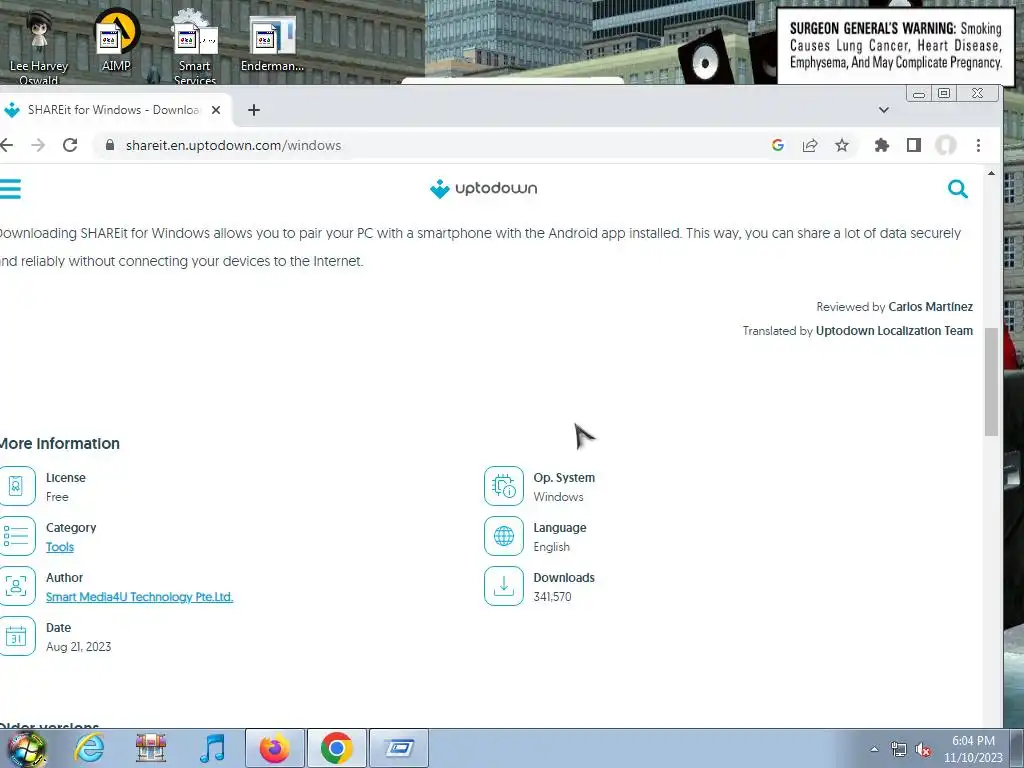
Task: Reload the page with the refresh icon
Action: [x=70, y=145]
